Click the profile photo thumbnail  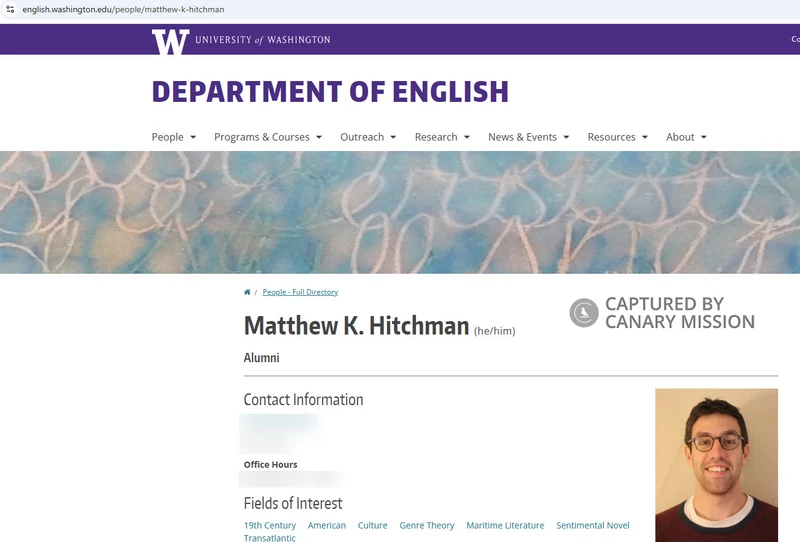point(716,465)
